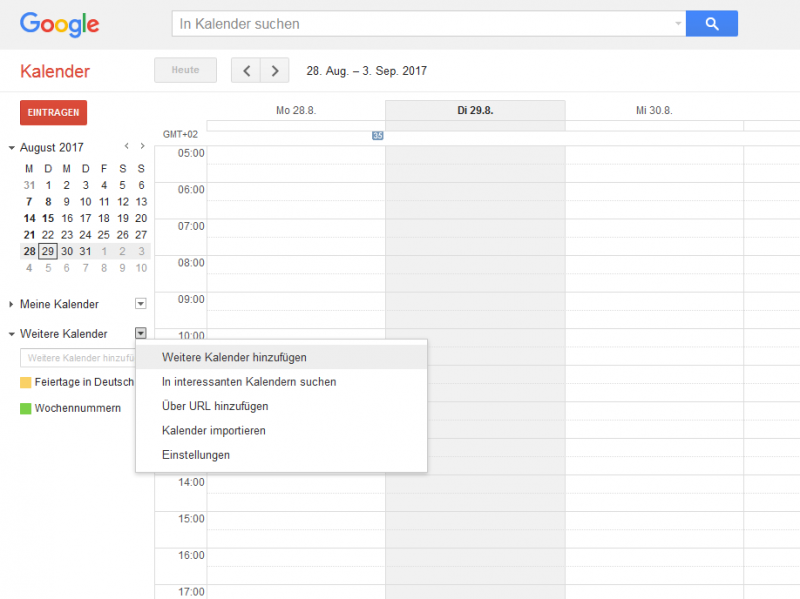This screenshot has height=599, width=800.
Task: Open the Mo 28.8. day header
Action: 296,110
